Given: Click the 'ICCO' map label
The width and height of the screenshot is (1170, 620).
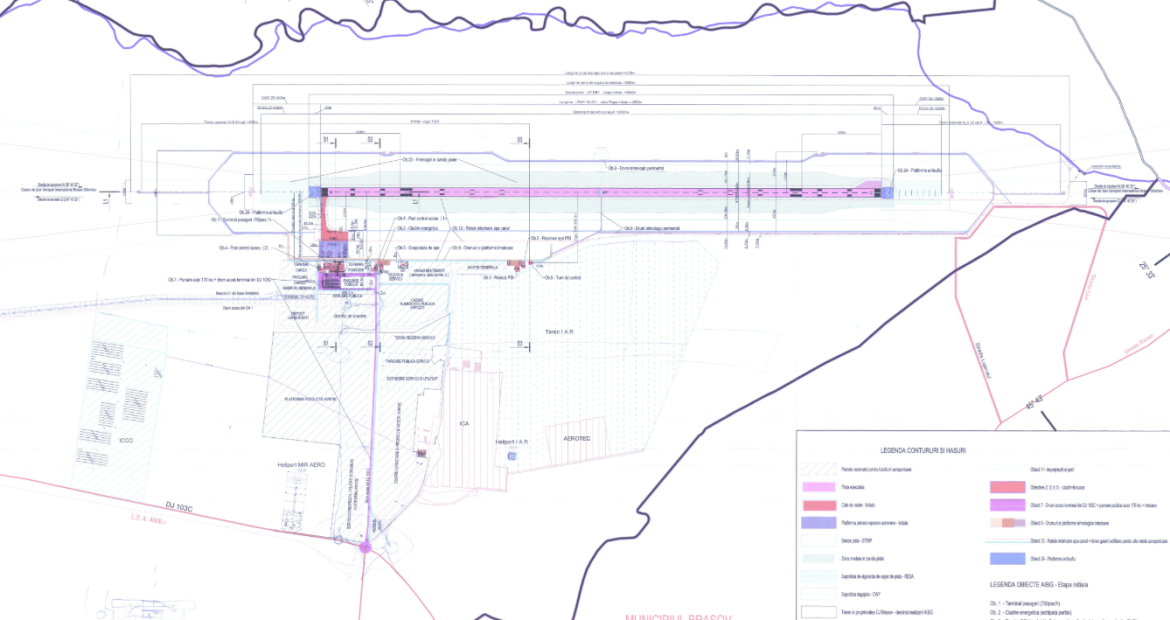Looking at the screenshot, I should [x=126, y=440].
